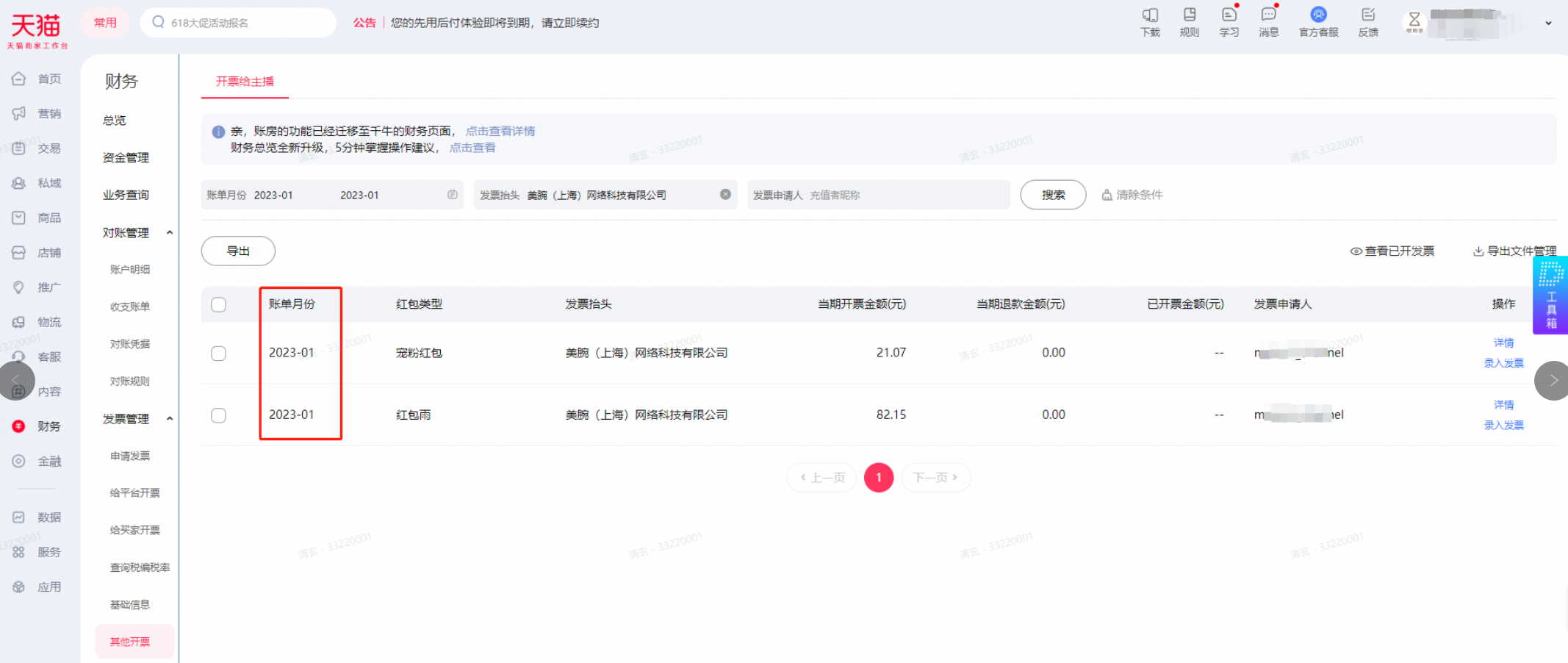1568x663 pixels.
Task: Open 给买家开票 submenu item
Action: click(x=135, y=531)
